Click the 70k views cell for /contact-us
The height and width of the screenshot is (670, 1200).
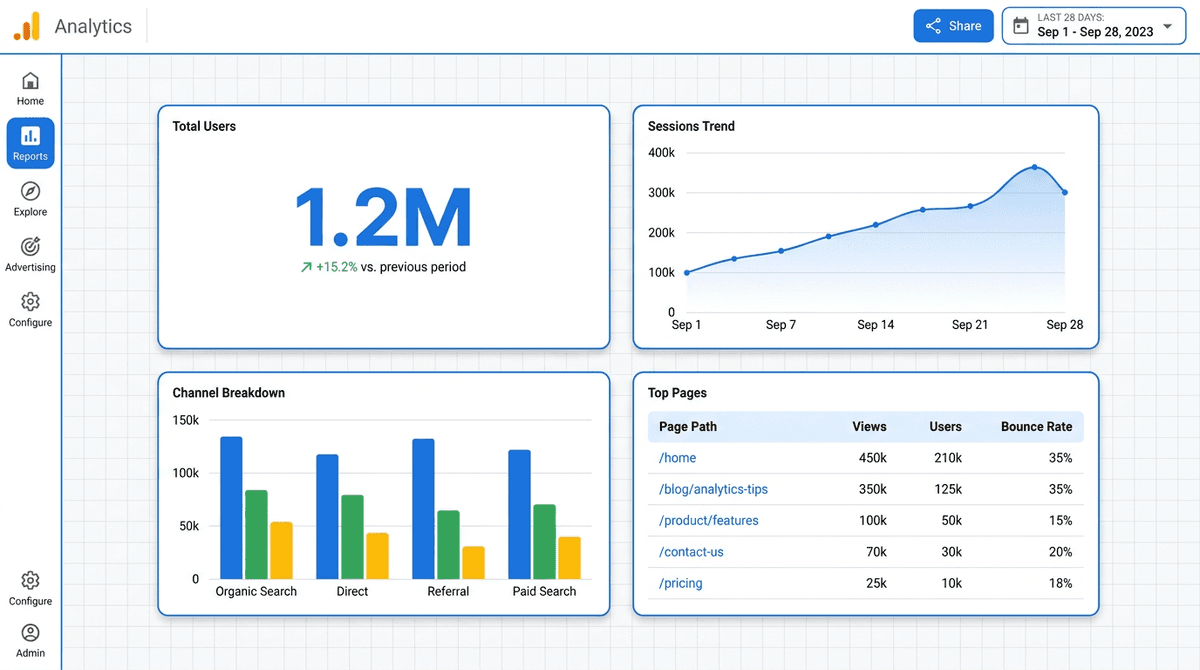click(x=876, y=552)
